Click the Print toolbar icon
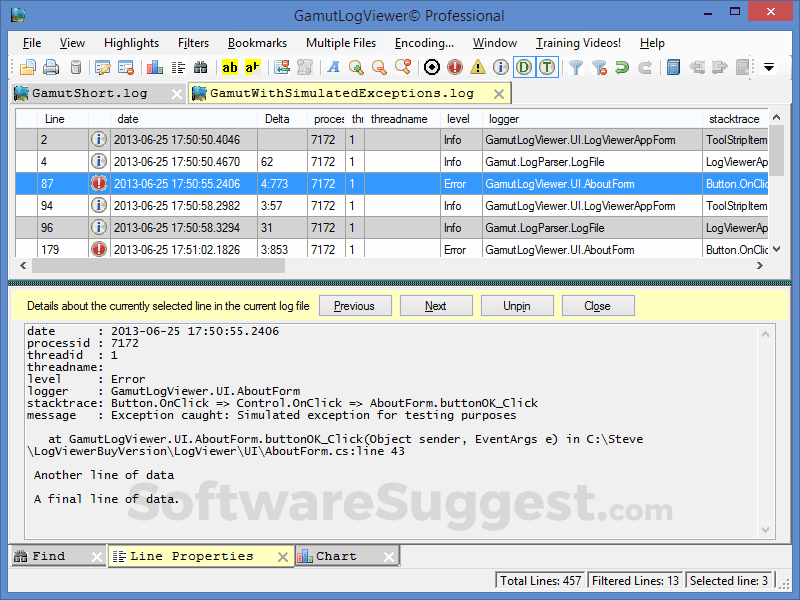 [50, 67]
